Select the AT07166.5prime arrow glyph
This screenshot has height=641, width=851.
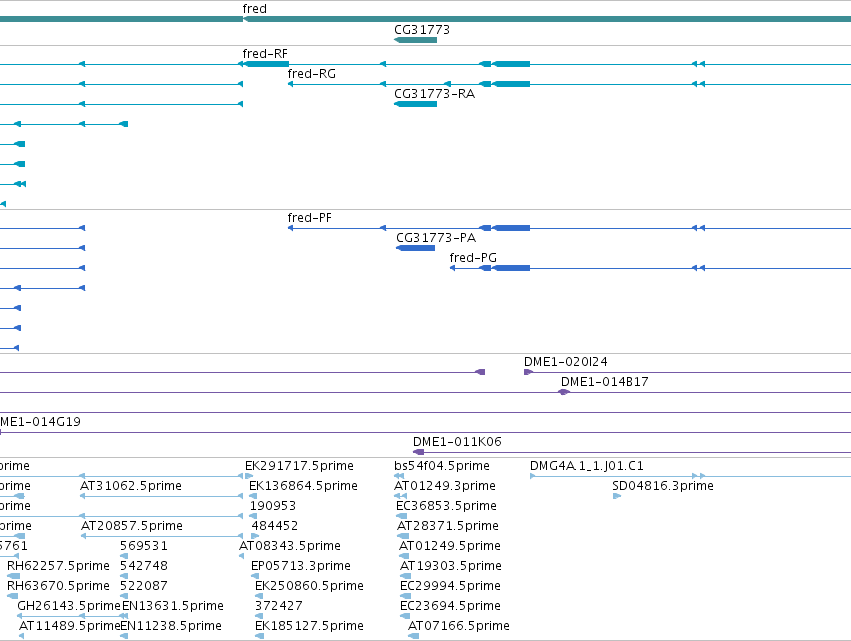pyautogui.click(x=414, y=636)
